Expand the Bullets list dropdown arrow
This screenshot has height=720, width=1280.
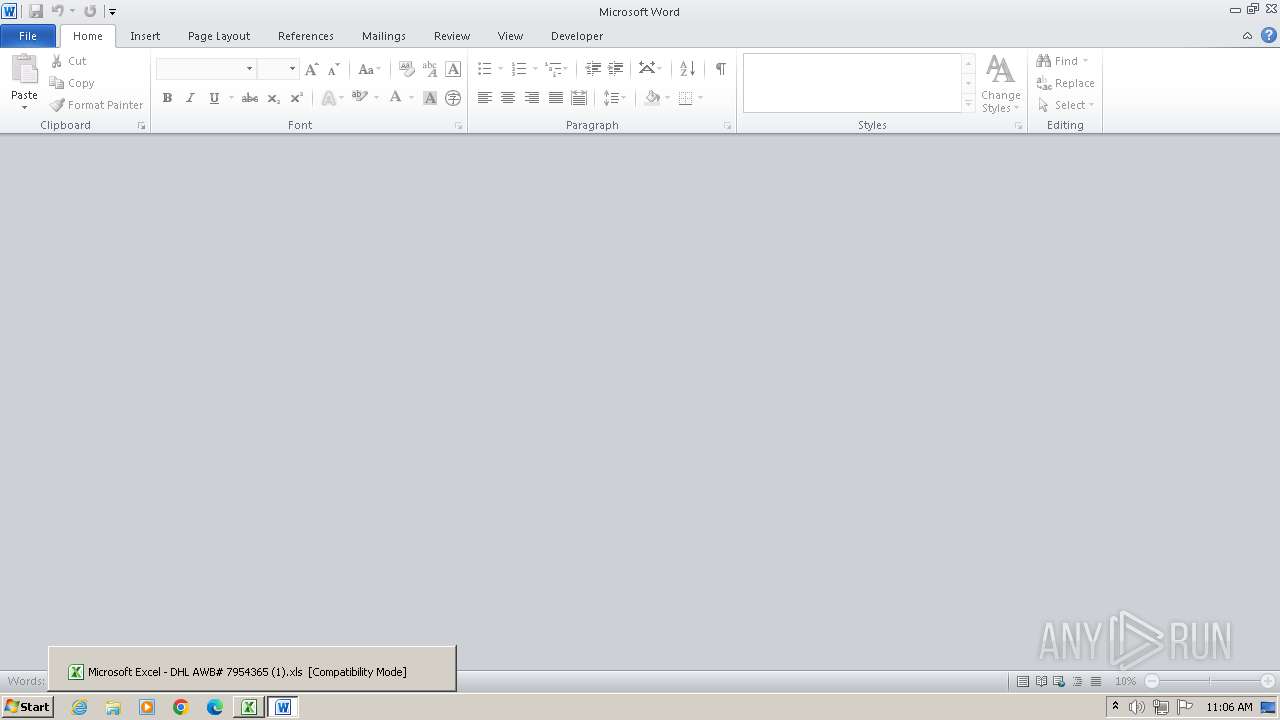point(502,69)
